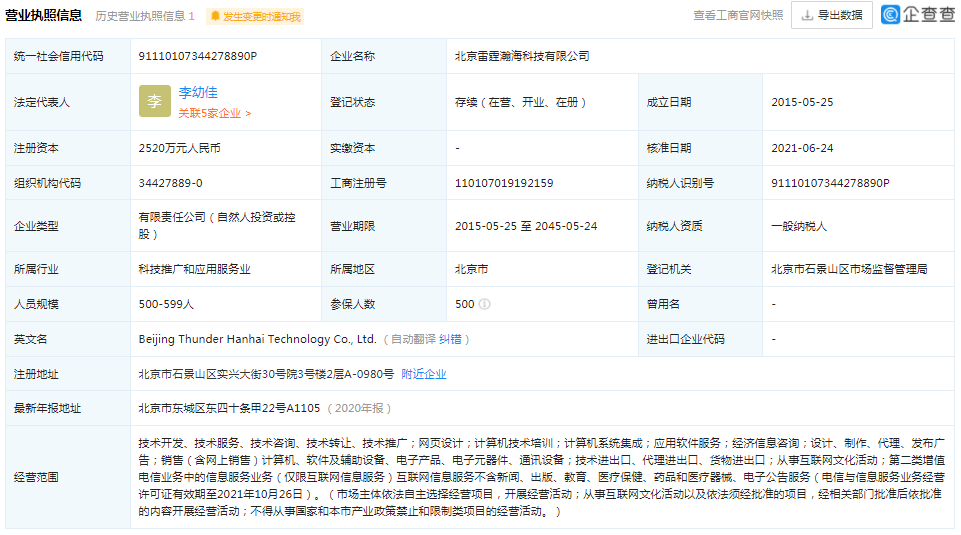The width and height of the screenshot is (961, 535).
Task: Click the bell icon in 发生变更时通知我
Action: click(215, 16)
